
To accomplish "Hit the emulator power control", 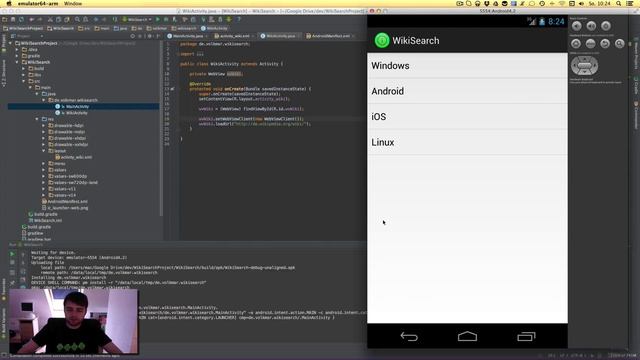I will tap(606, 26).
